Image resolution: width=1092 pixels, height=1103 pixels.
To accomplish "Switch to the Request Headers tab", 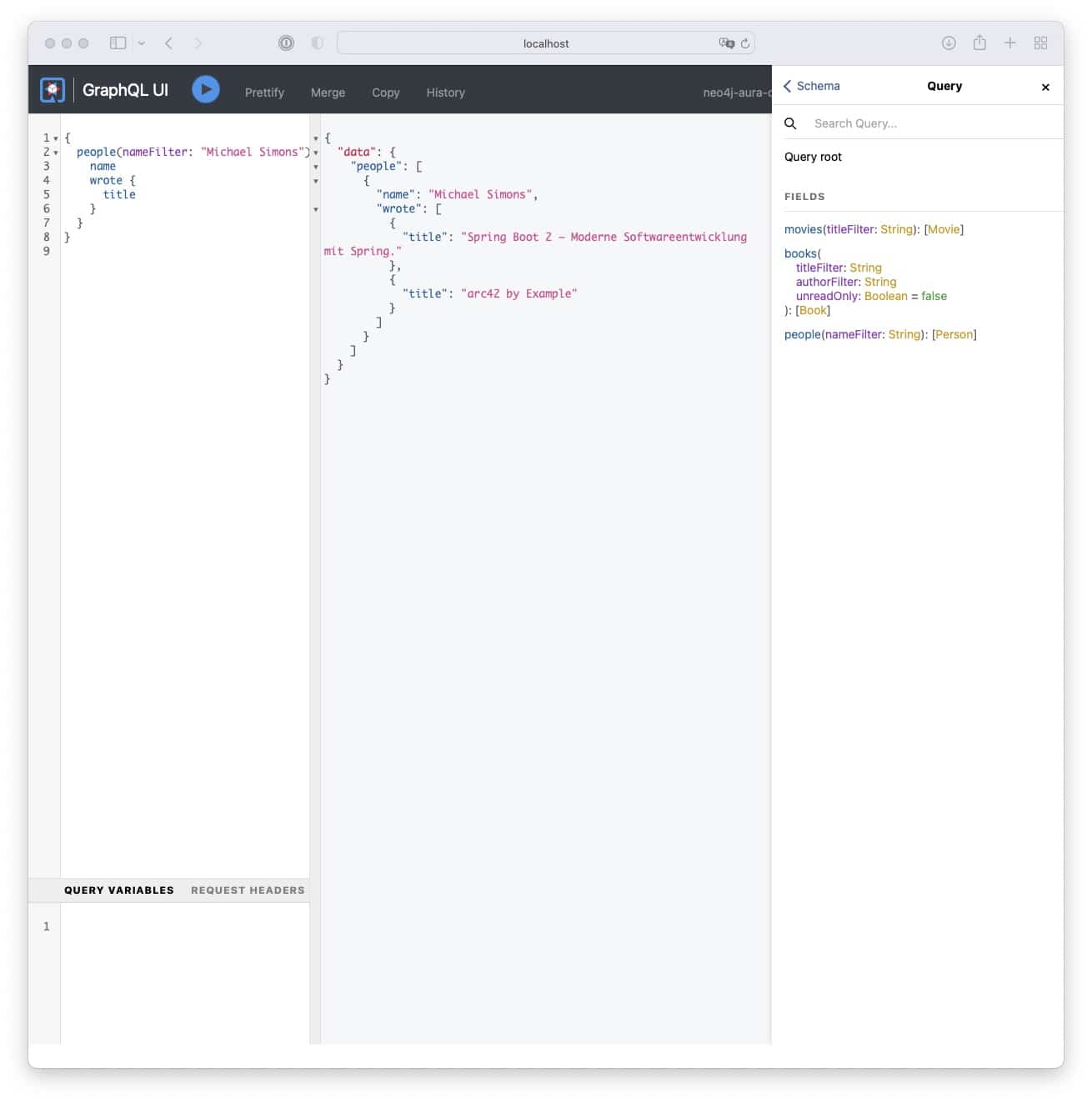I will (x=248, y=890).
